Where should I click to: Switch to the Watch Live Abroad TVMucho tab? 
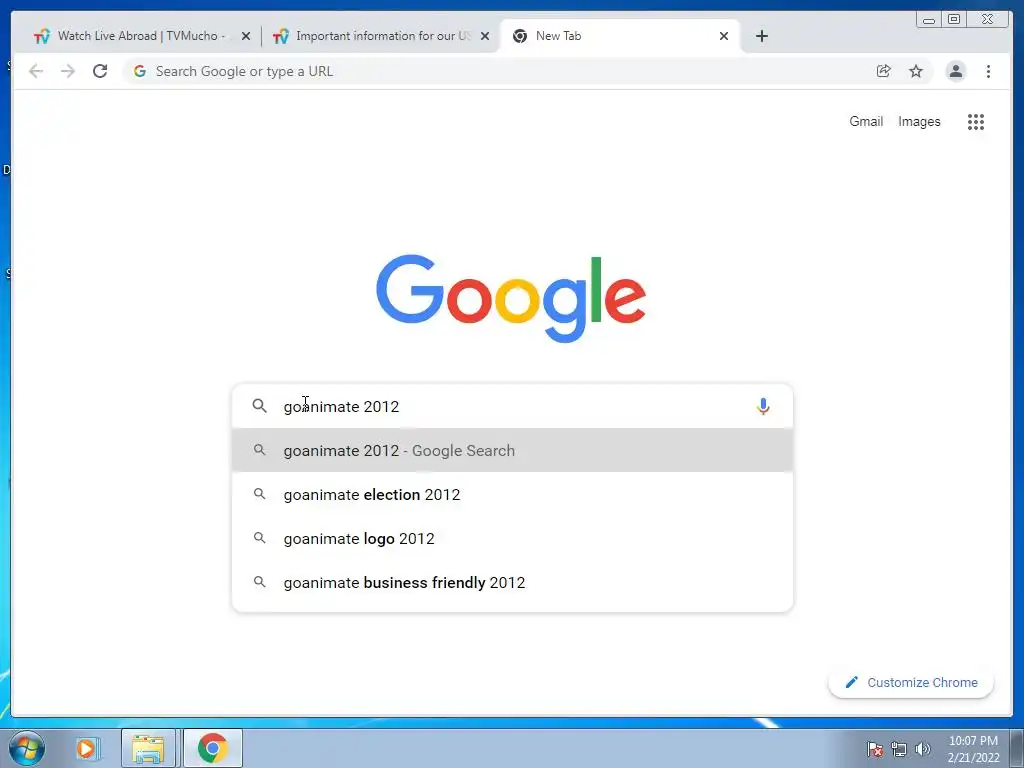140,36
